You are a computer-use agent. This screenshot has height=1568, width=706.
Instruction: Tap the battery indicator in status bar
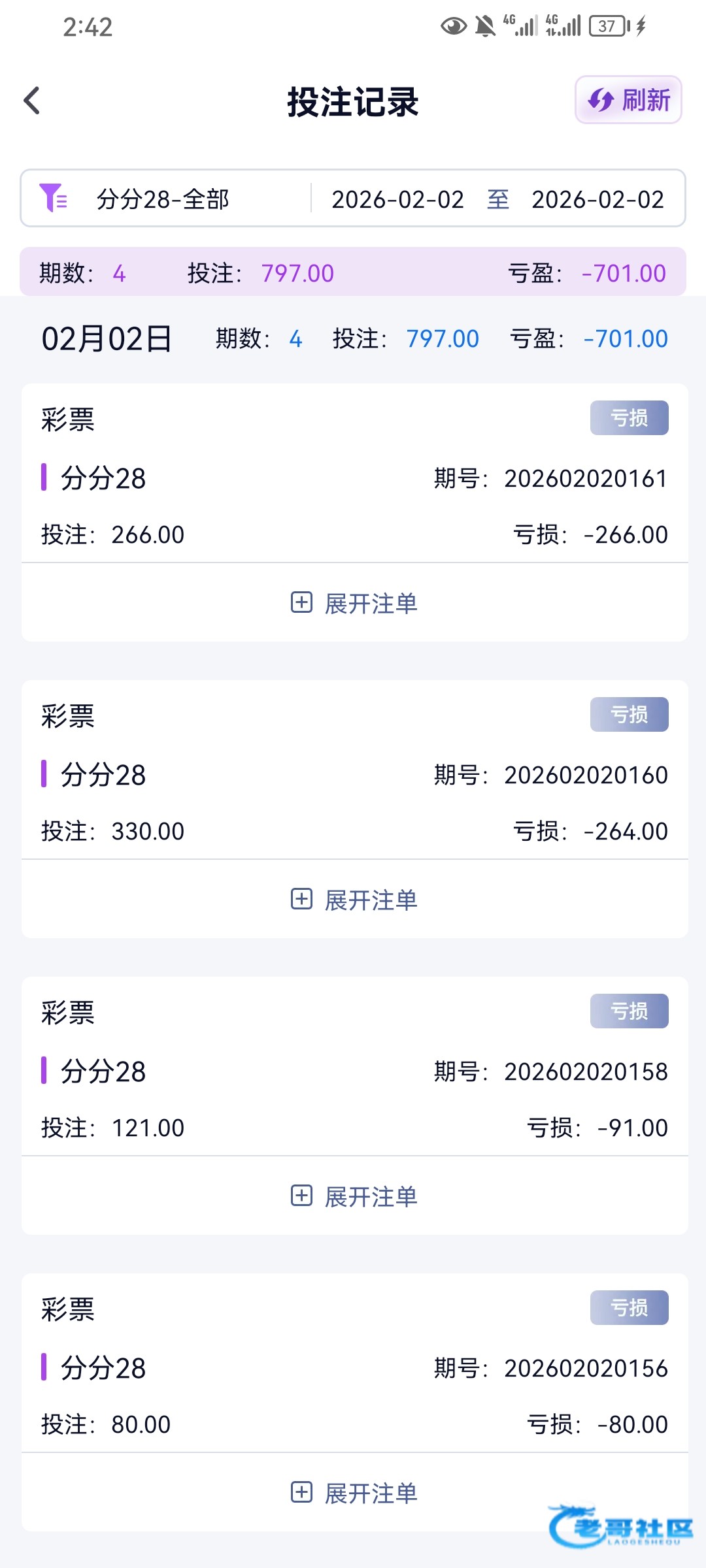point(609,26)
